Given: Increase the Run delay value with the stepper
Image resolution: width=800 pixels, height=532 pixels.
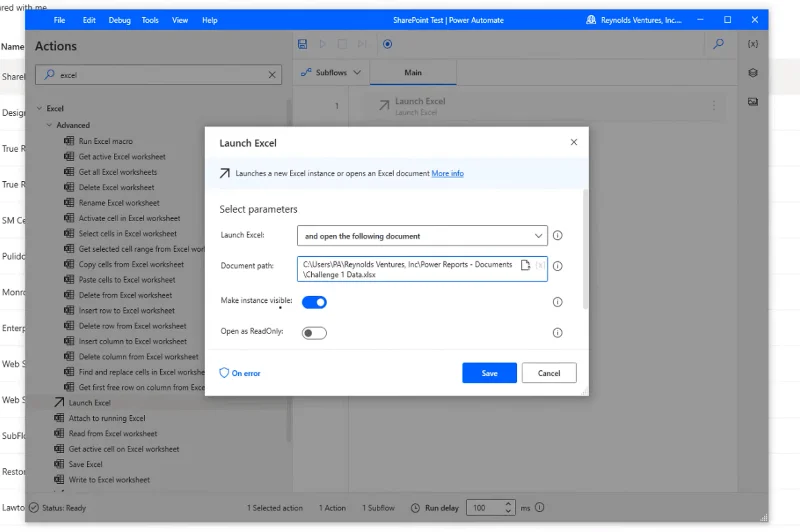Looking at the screenshot, I should (x=508, y=504).
